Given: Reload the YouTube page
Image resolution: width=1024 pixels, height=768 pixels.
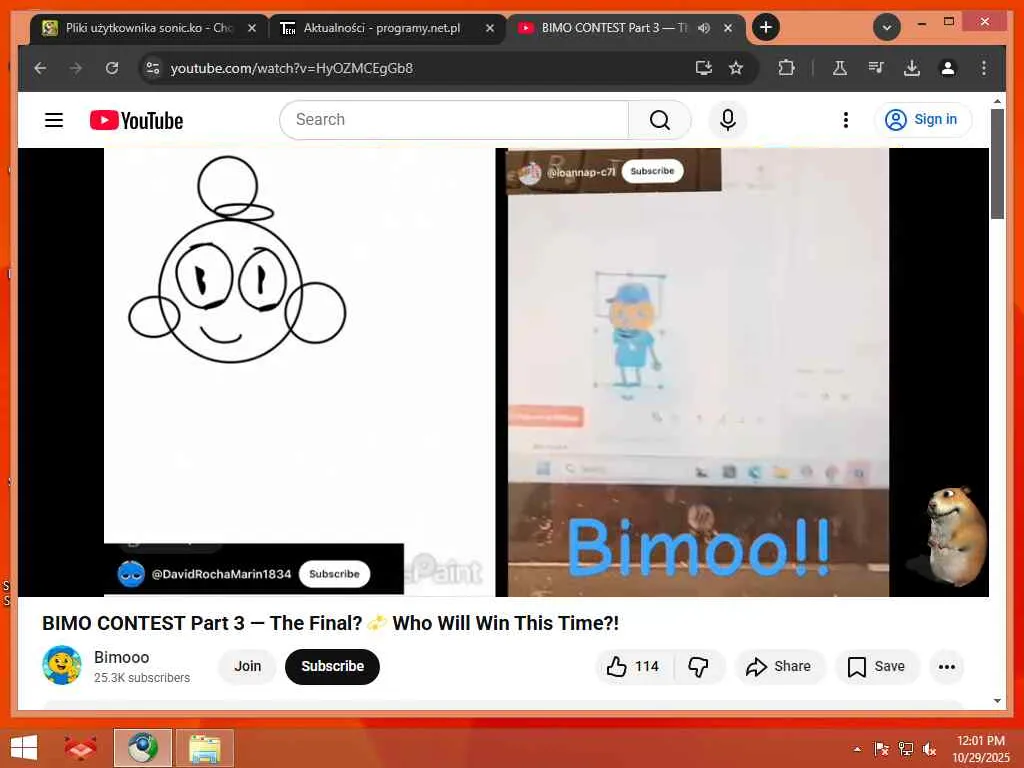Looking at the screenshot, I should 112,68.
